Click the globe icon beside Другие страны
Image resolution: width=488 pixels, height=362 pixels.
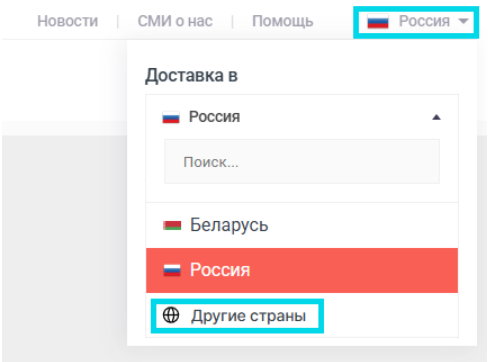pos(171,315)
